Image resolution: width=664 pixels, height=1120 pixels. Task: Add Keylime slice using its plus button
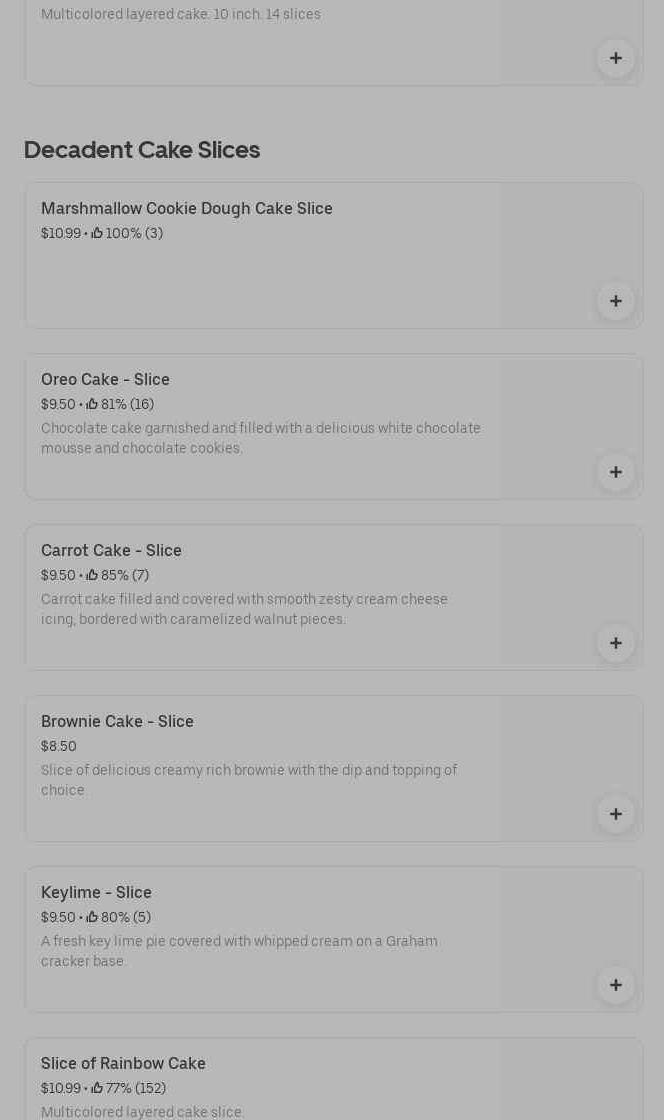tap(615, 985)
